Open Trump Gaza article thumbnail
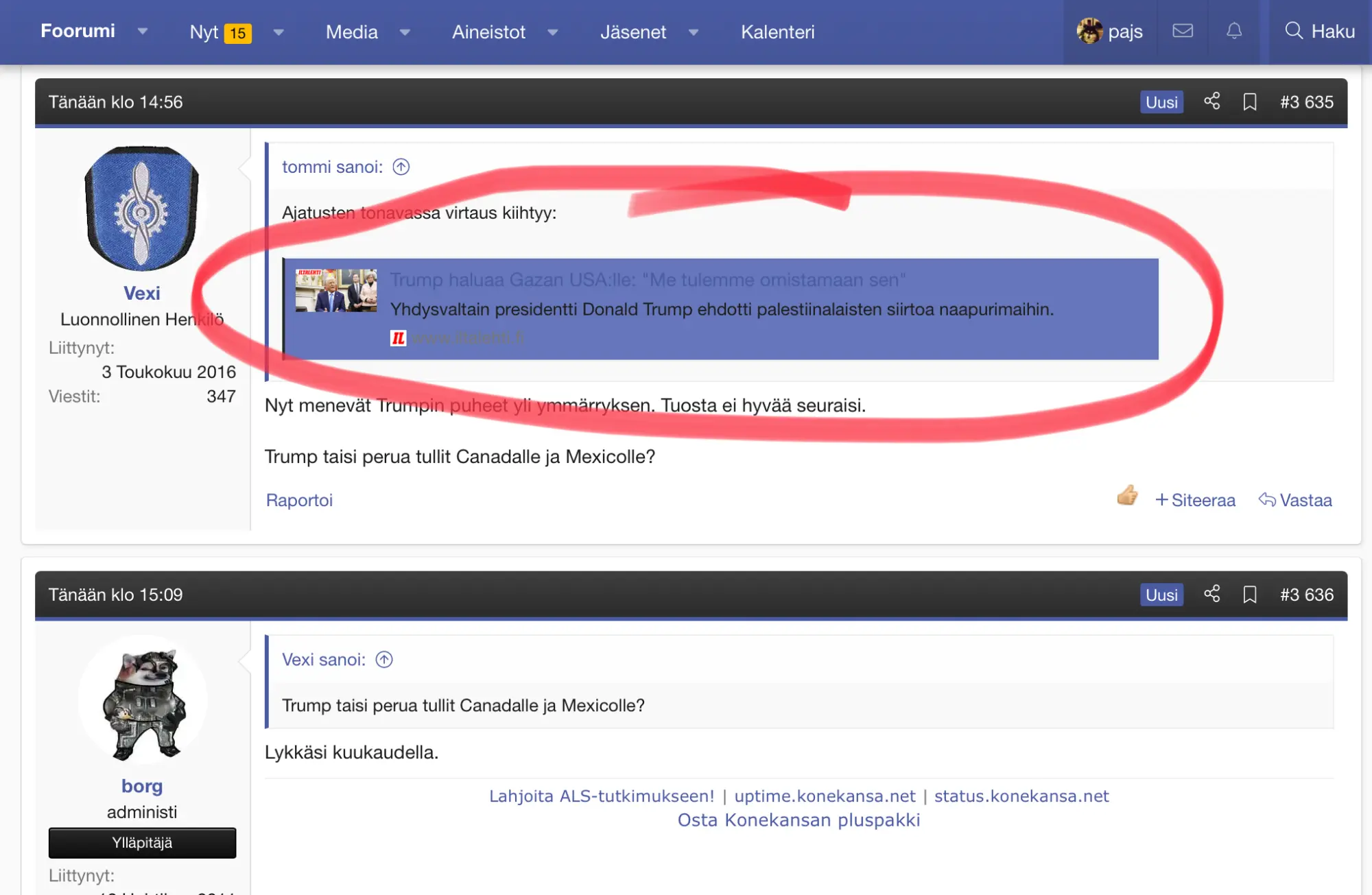 pyautogui.click(x=336, y=290)
